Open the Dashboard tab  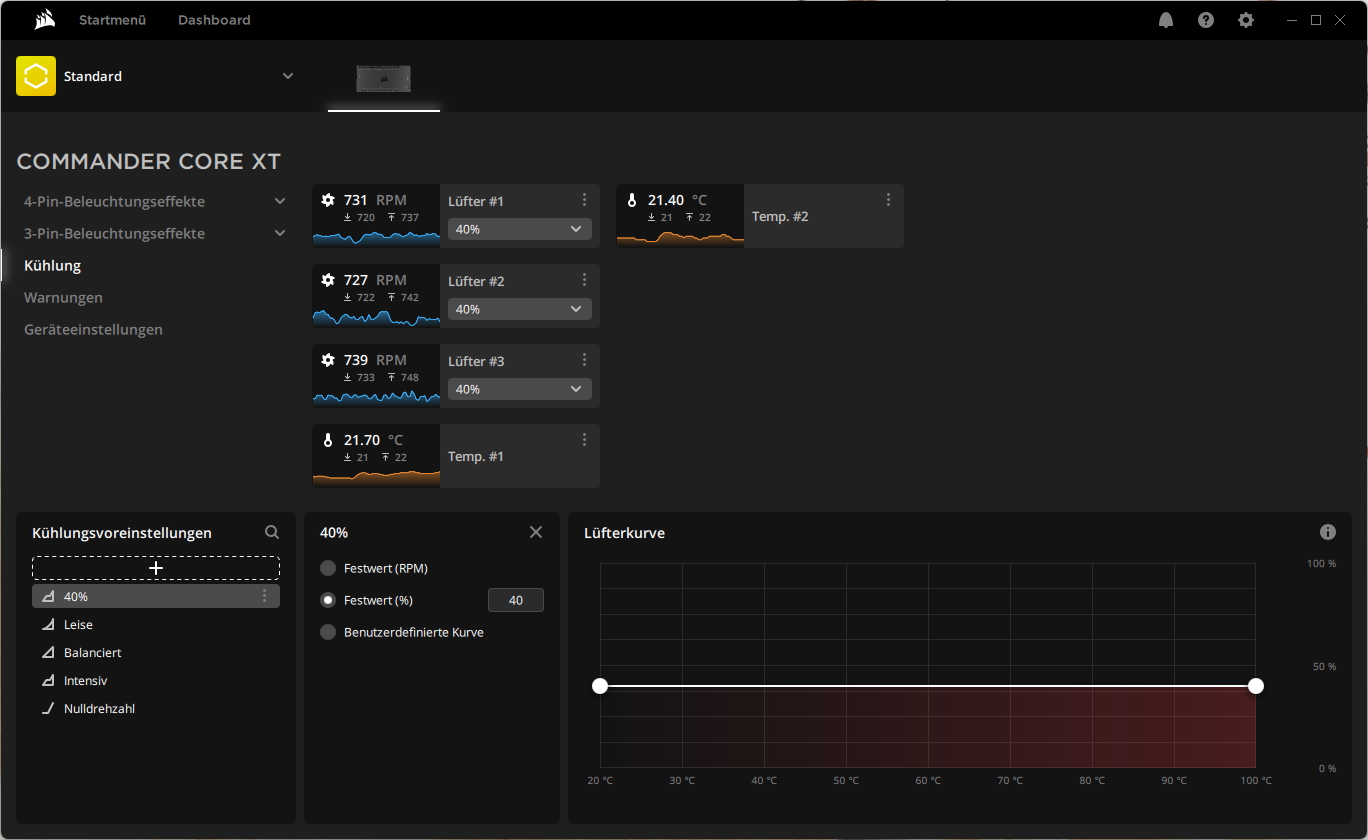pyautogui.click(x=214, y=20)
